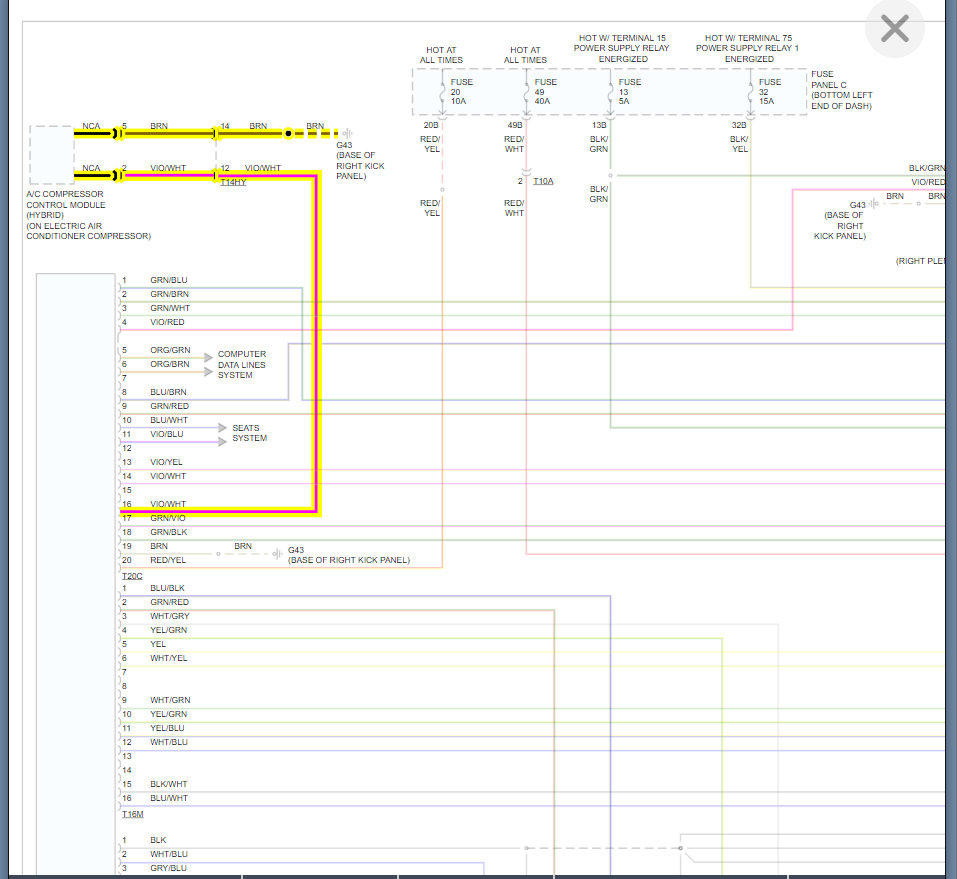The height and width of the screenshot is (879, 957).
Task: Click the Fuse 13 5A label
Action: [629, 92]
